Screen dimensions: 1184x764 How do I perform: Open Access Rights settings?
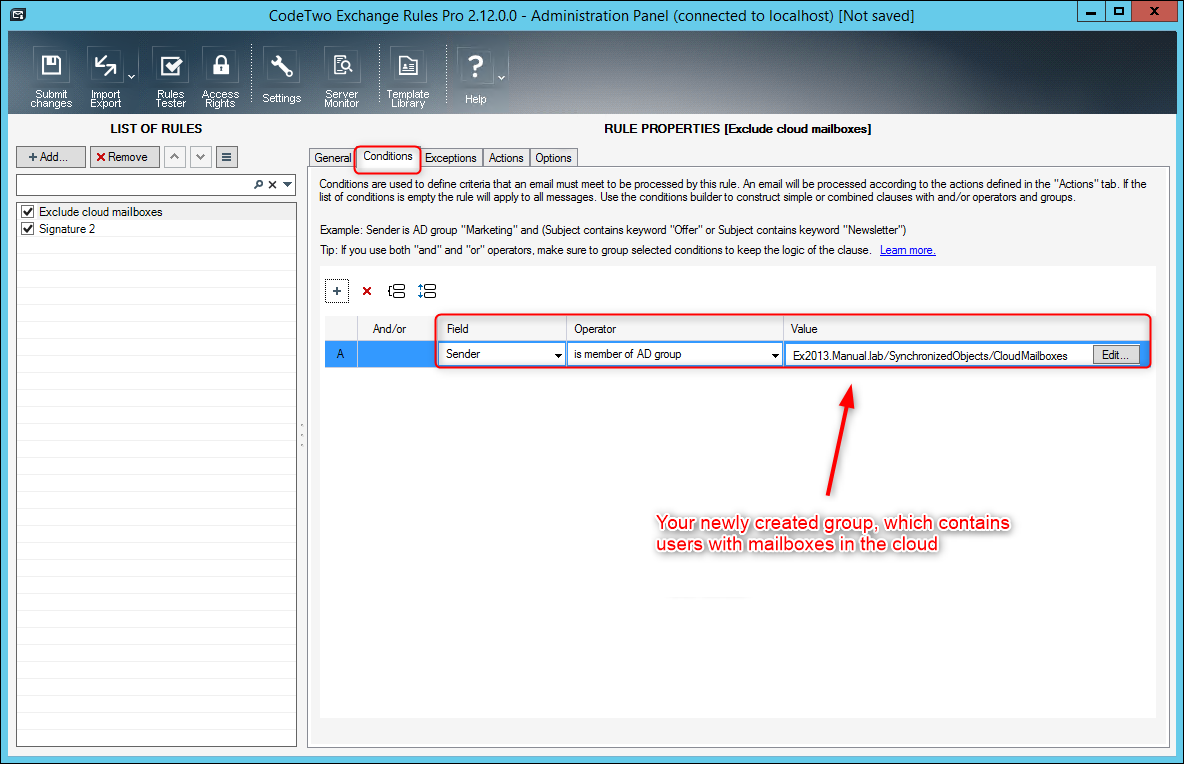pos(220,66)
